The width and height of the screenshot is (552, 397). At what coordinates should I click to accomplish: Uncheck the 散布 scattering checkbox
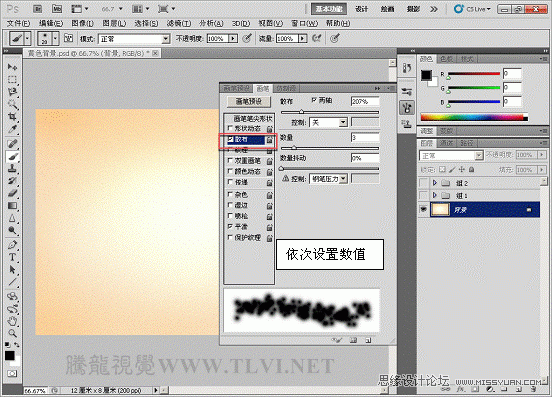pyautogui.click(x=231, y=139)
